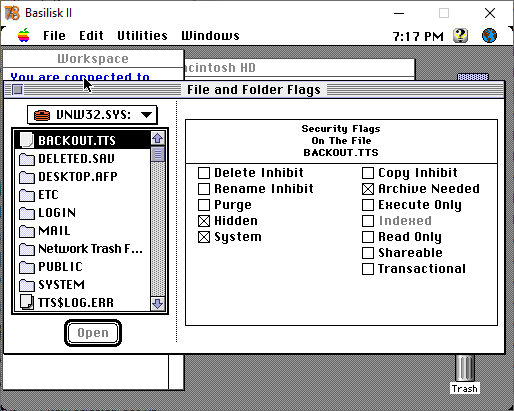Uncheck the Archive Needed checkbox
514x411 pixels.
[368, 189]
